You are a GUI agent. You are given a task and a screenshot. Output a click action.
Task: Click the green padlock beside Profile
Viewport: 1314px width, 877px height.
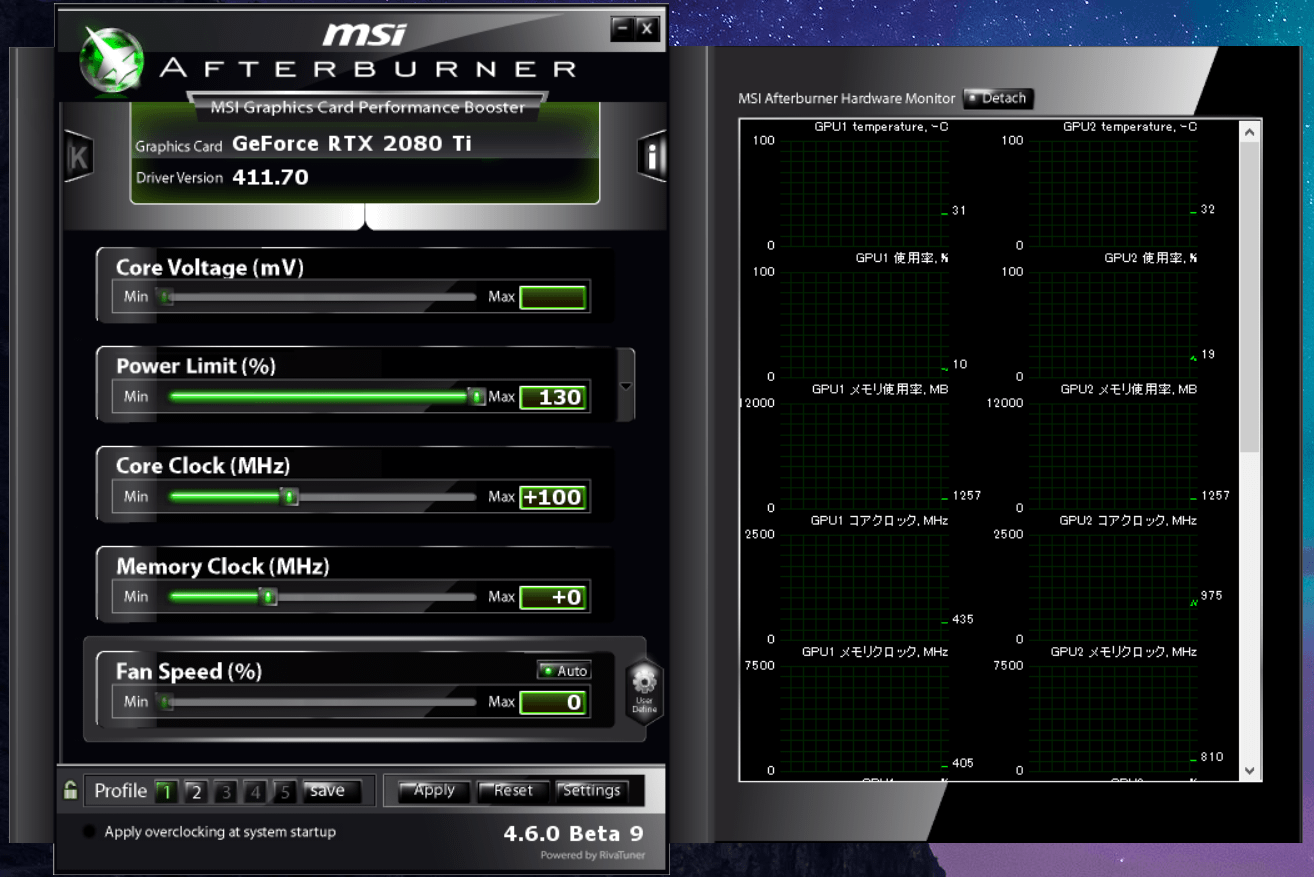[70, 790]
